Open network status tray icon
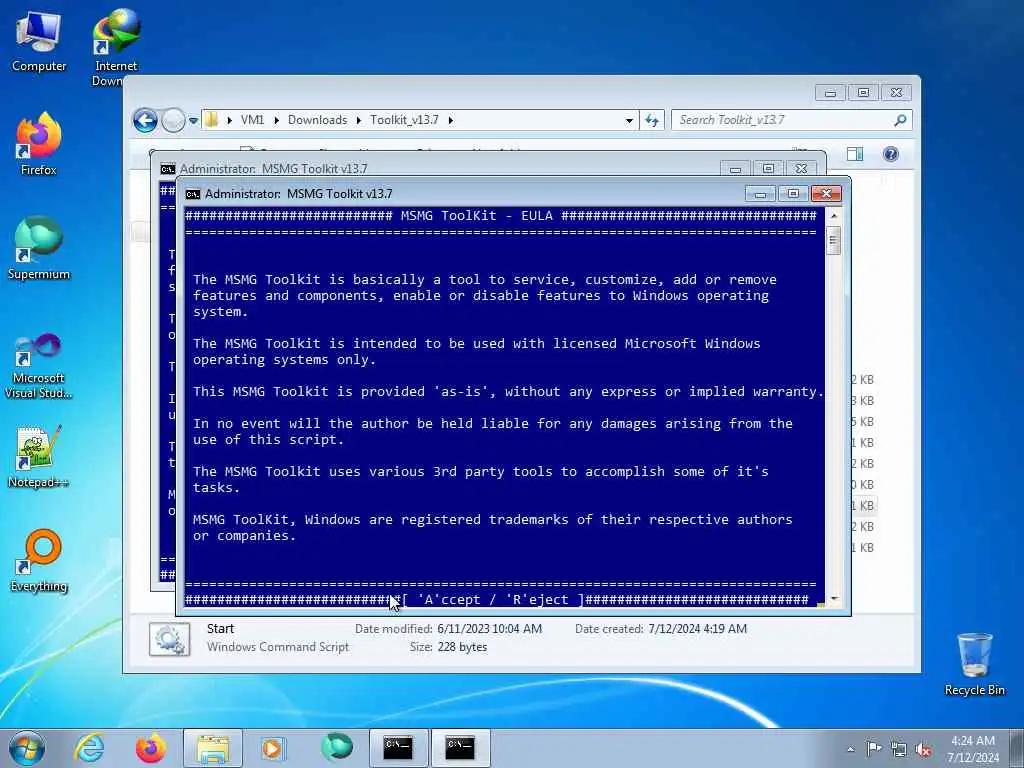The image size is (1024, 768). pyautogui.click(x=899, y=749)
